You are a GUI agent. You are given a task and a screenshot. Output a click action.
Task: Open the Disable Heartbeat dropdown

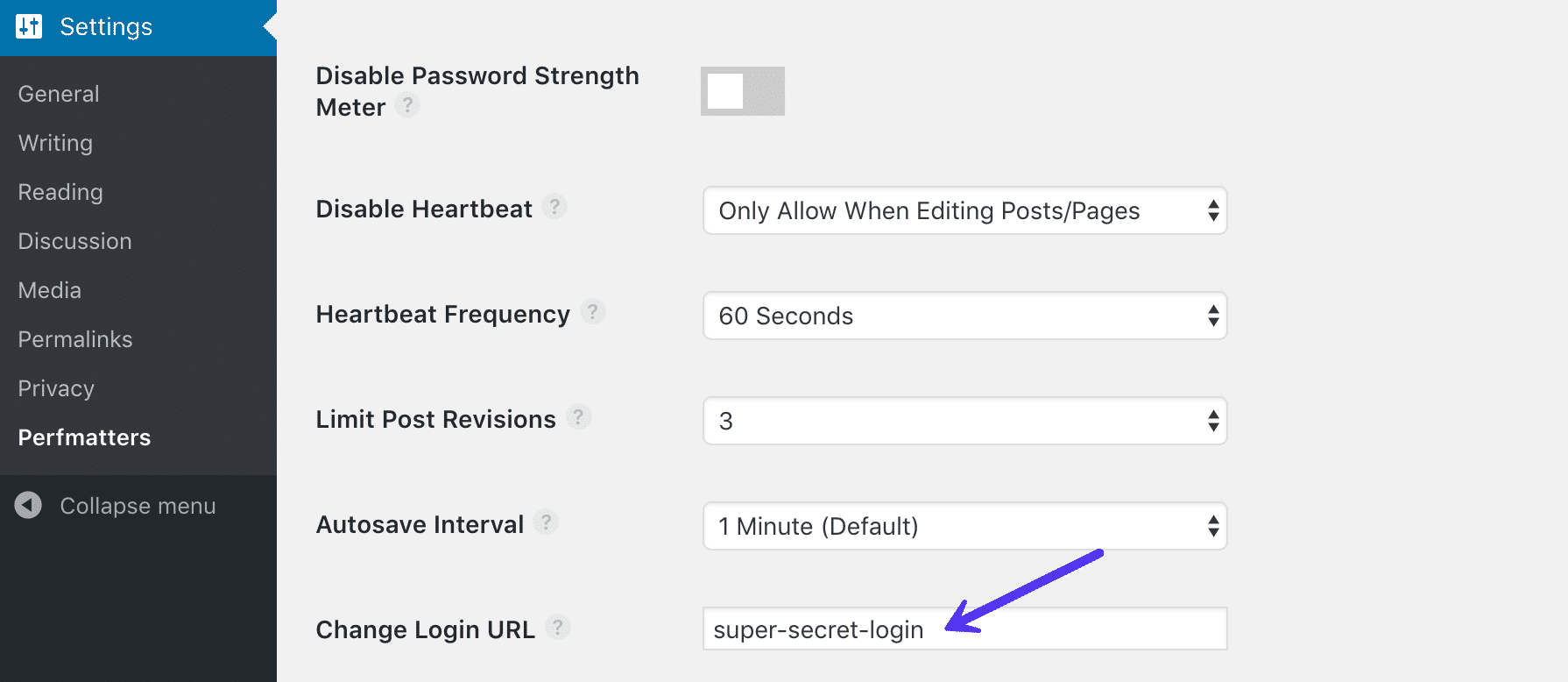pos(964,210)
